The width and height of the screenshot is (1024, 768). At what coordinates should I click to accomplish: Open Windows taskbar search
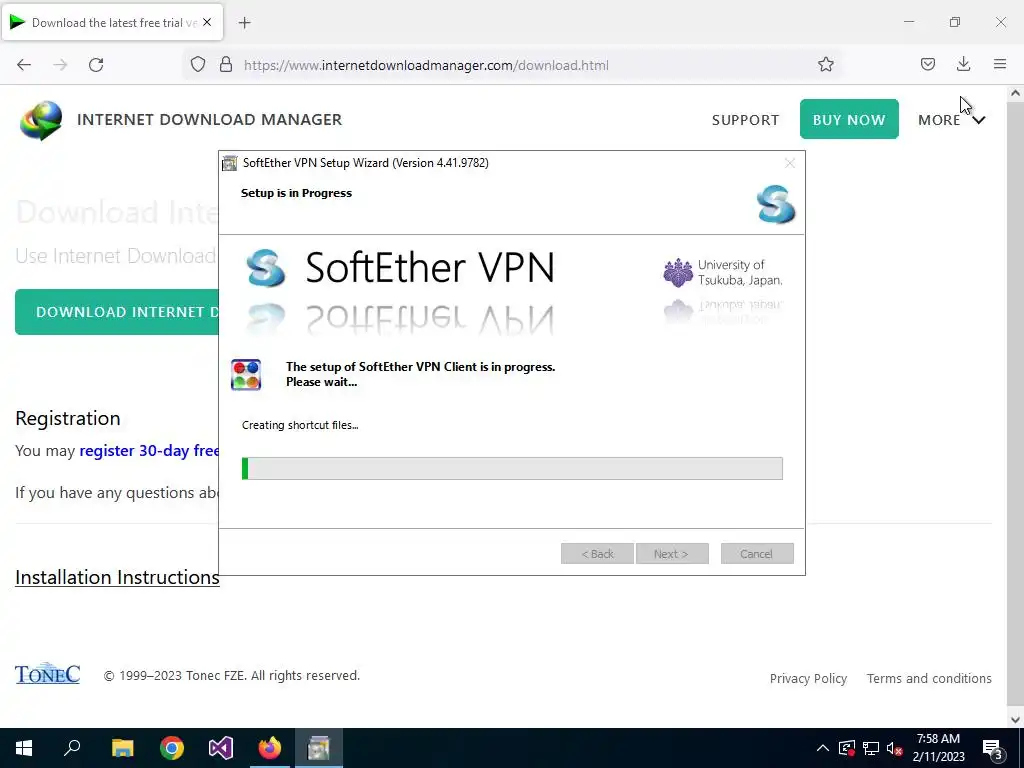point(72,748)
